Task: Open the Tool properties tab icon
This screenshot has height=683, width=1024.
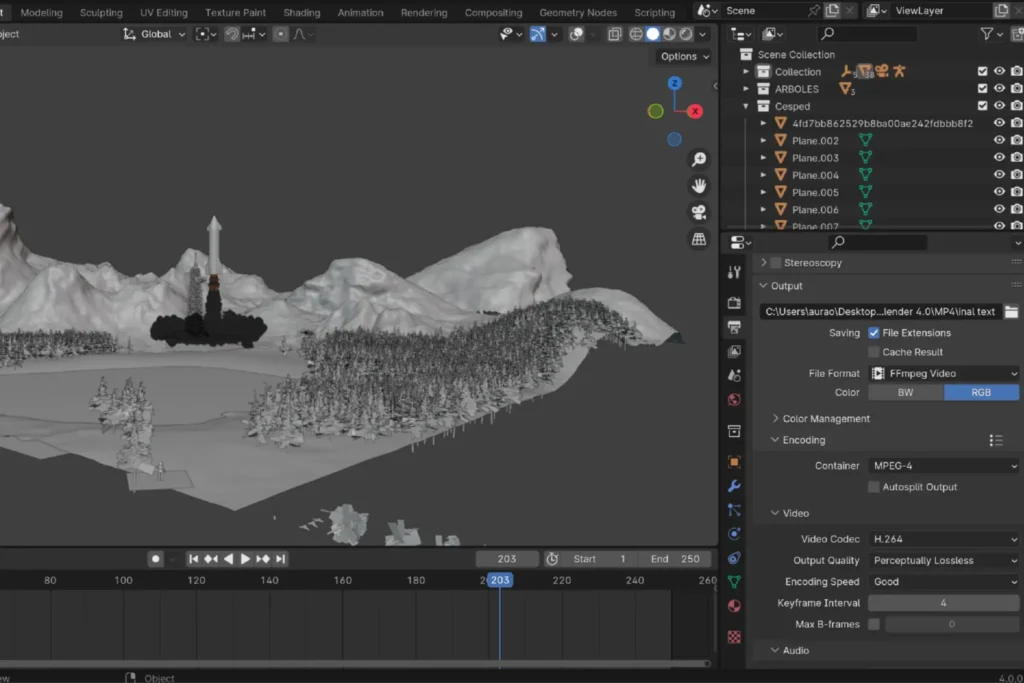Action: [734, 272]
